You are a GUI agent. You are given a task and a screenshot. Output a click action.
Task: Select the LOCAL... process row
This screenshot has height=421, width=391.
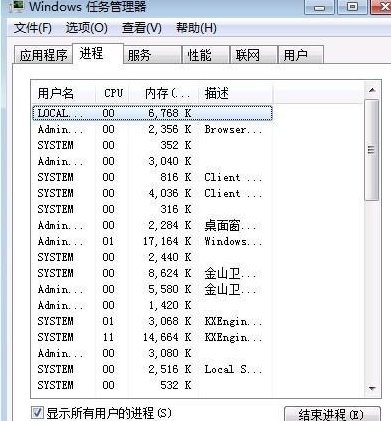[153, 113]
